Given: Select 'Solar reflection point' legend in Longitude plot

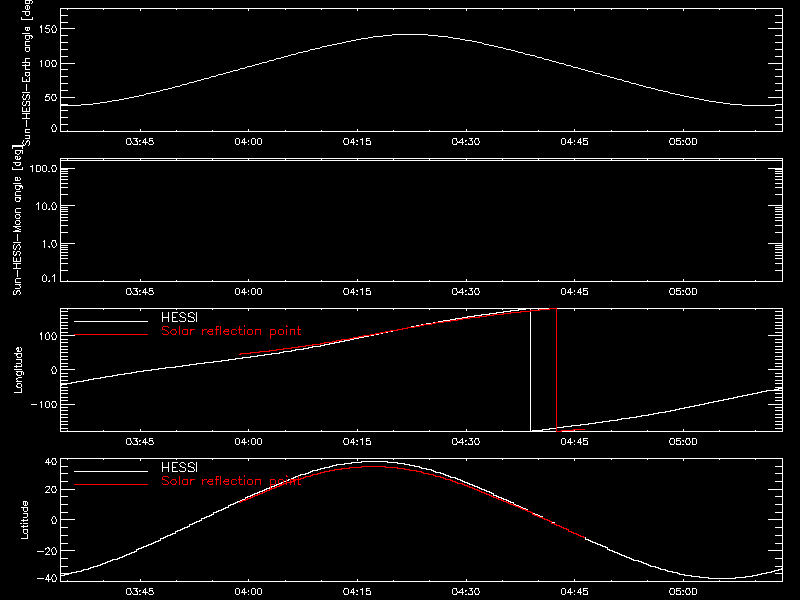Looking at the screenshot, I should point(231,331).
